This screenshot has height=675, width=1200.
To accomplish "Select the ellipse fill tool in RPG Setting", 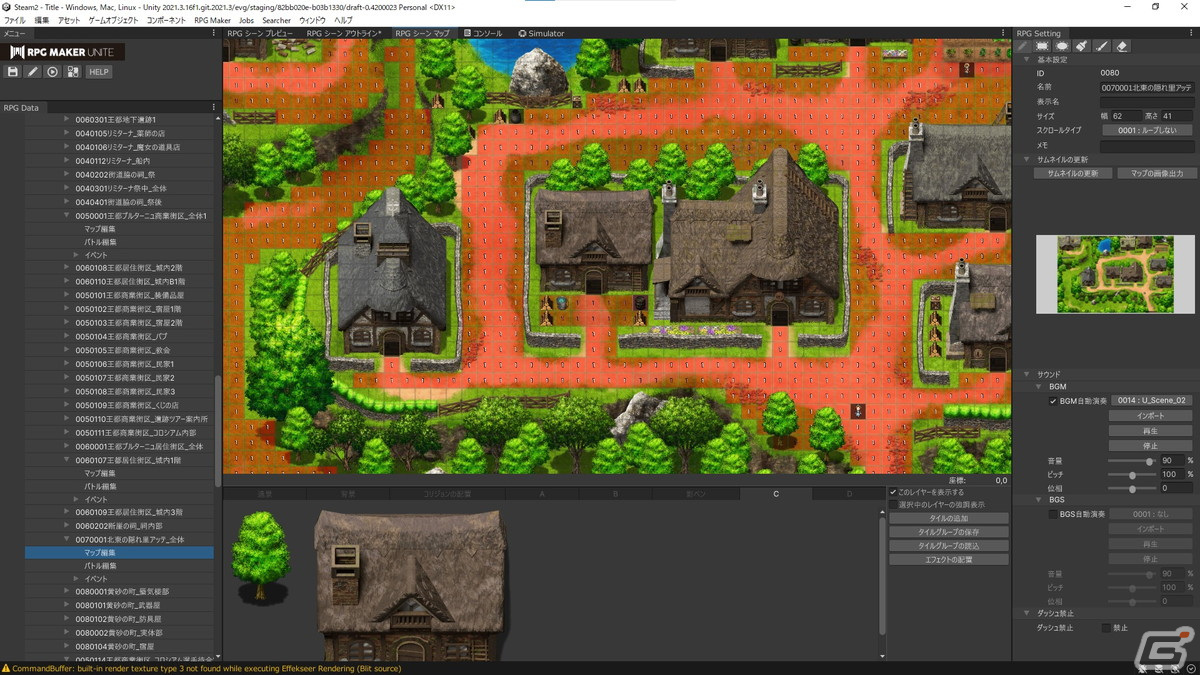I will pos(1062,46).
